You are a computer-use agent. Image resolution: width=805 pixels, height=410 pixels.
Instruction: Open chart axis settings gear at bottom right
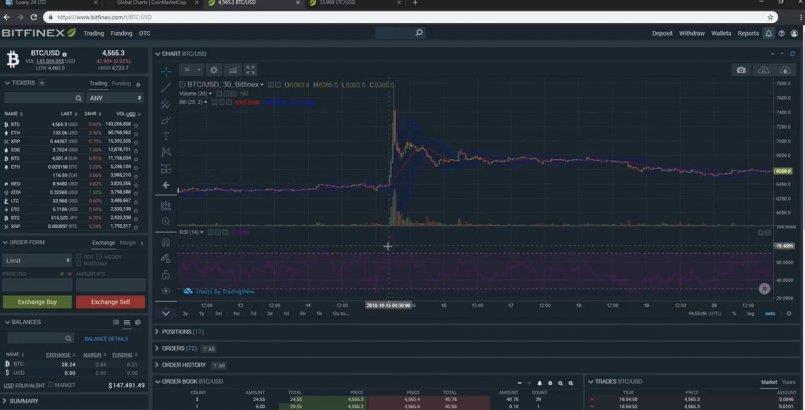(x=789, y=314)
